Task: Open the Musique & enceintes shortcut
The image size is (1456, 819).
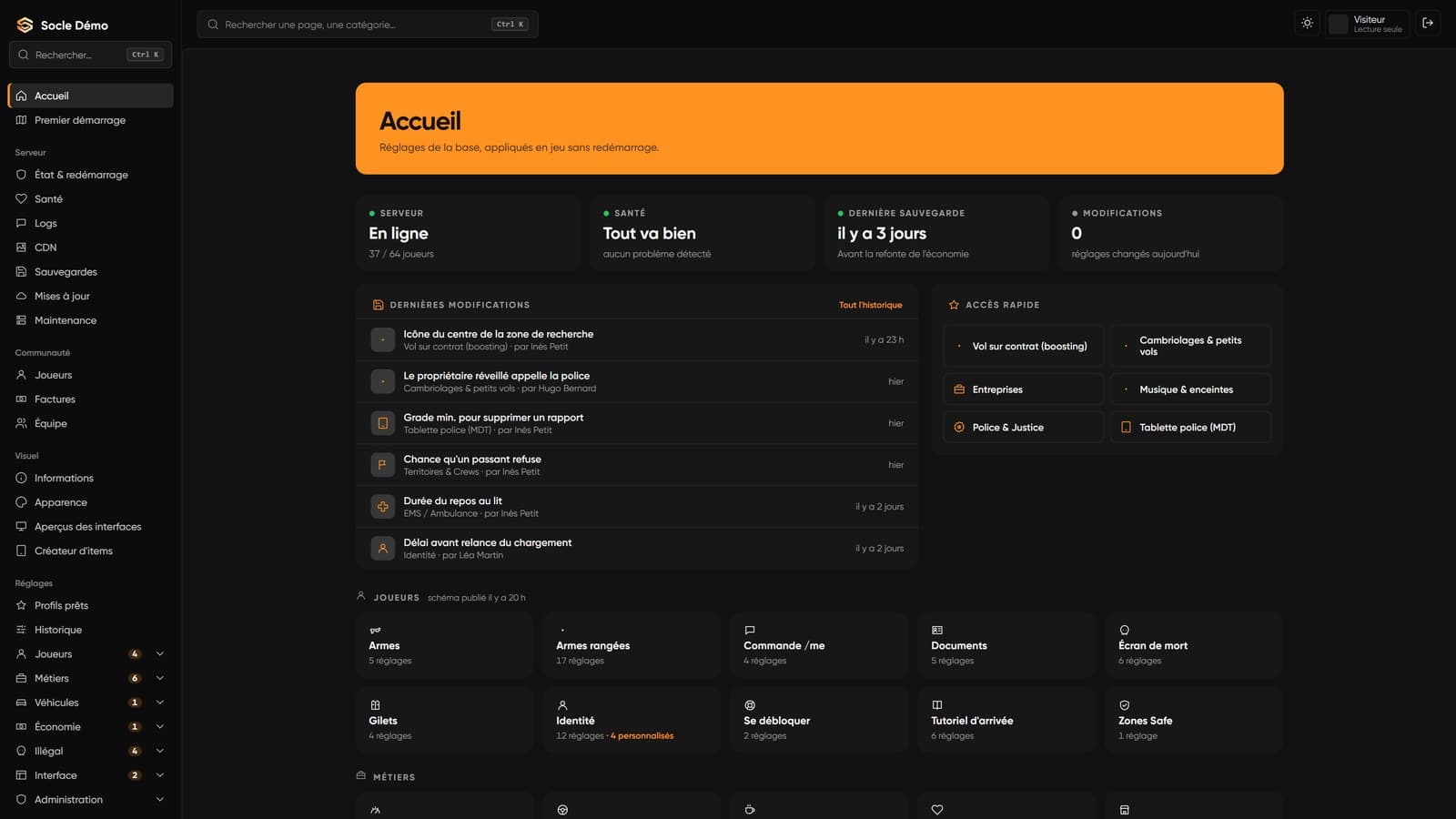Action: click(x=1190, y=389)
